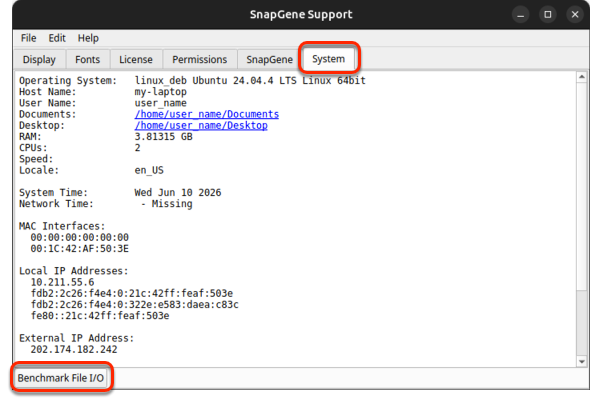
Task: Click the Benchmark File I/O button
Action: (61, 378)
